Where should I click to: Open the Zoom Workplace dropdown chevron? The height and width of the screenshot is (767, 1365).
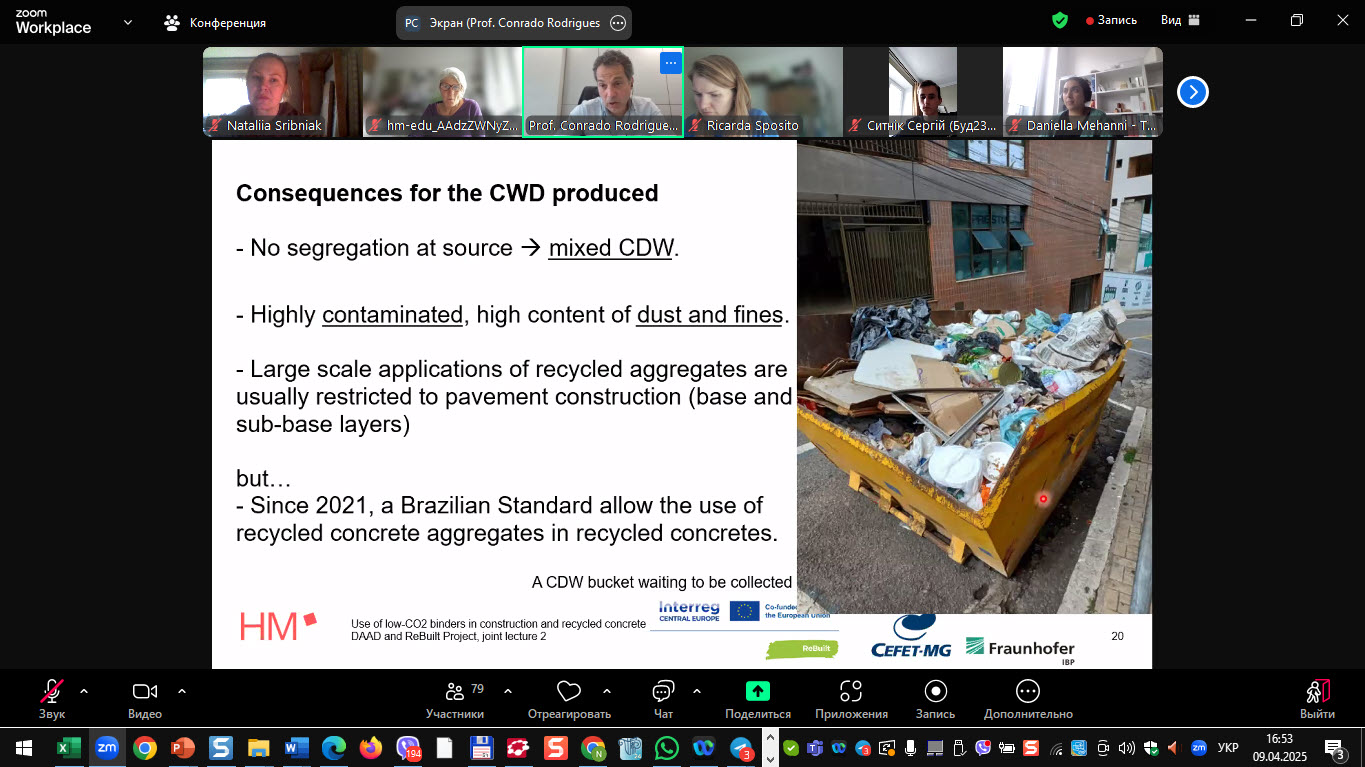point(128,21)
